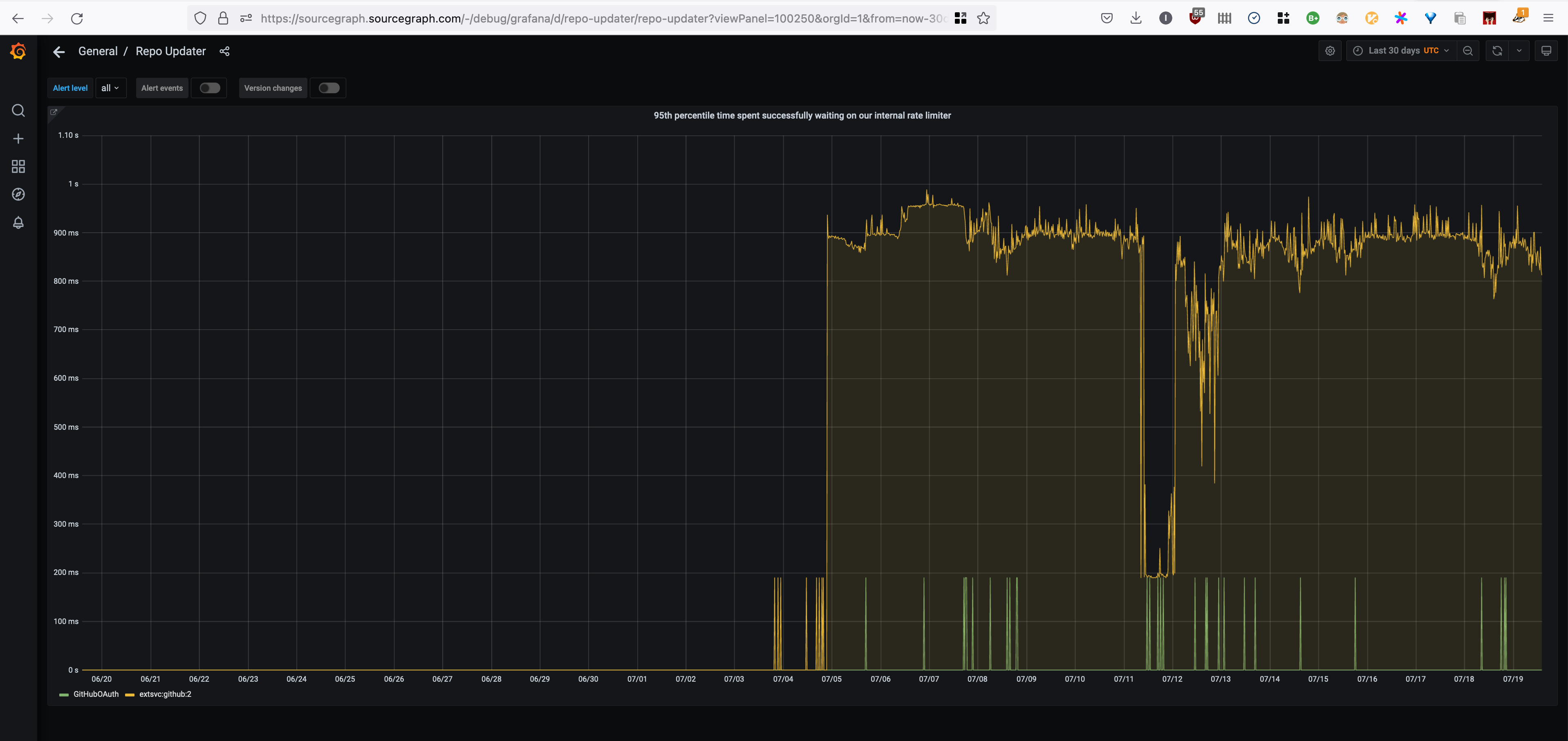Click the browser forward arrow
The width and height of the screenshot is (1568, 741).
tap(47, 18)
